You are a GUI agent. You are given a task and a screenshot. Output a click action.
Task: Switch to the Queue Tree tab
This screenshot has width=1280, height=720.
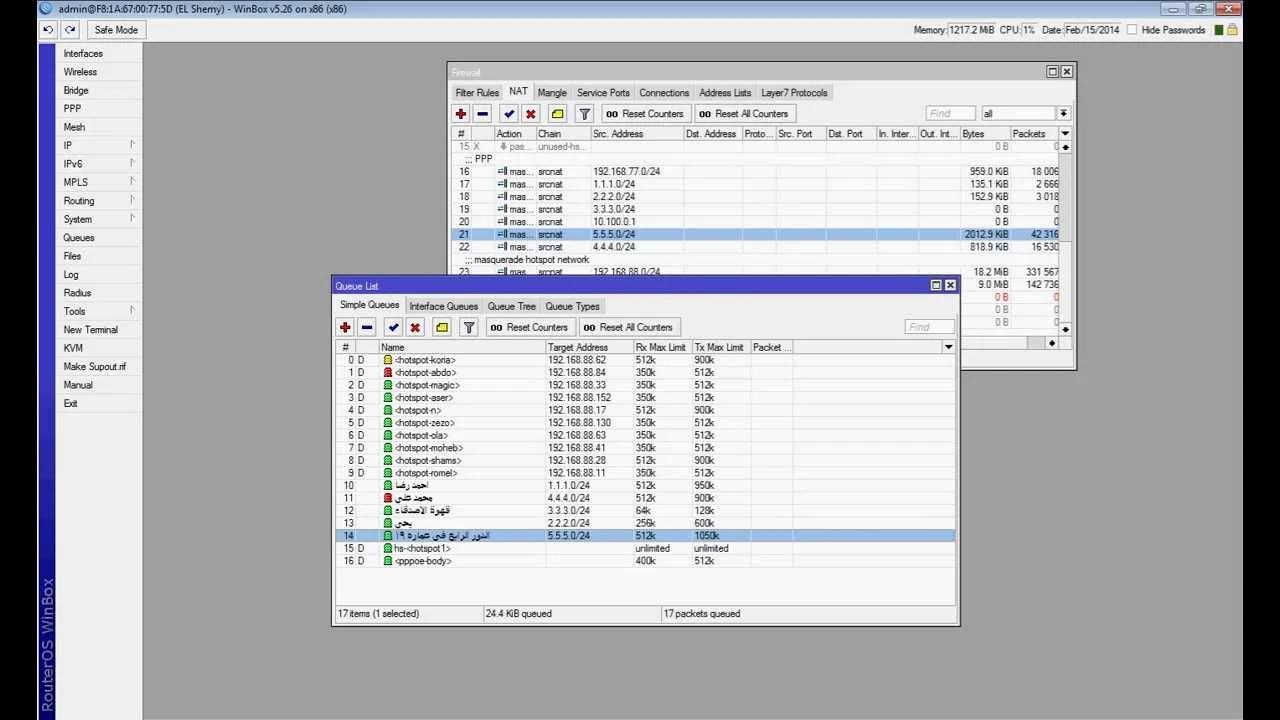(512, 306)
